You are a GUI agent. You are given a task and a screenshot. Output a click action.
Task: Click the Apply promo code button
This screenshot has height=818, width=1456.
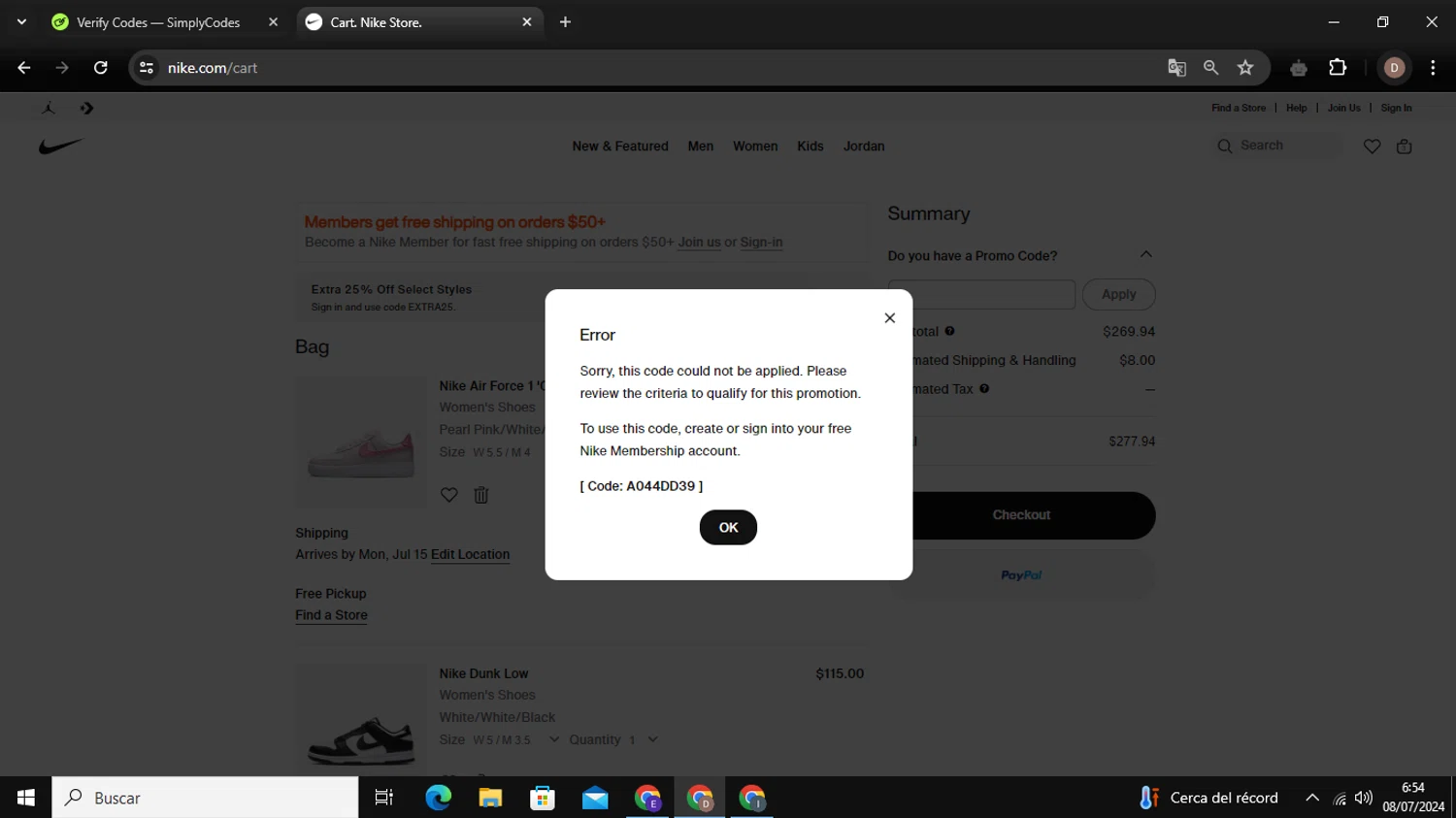point(1118,294)
